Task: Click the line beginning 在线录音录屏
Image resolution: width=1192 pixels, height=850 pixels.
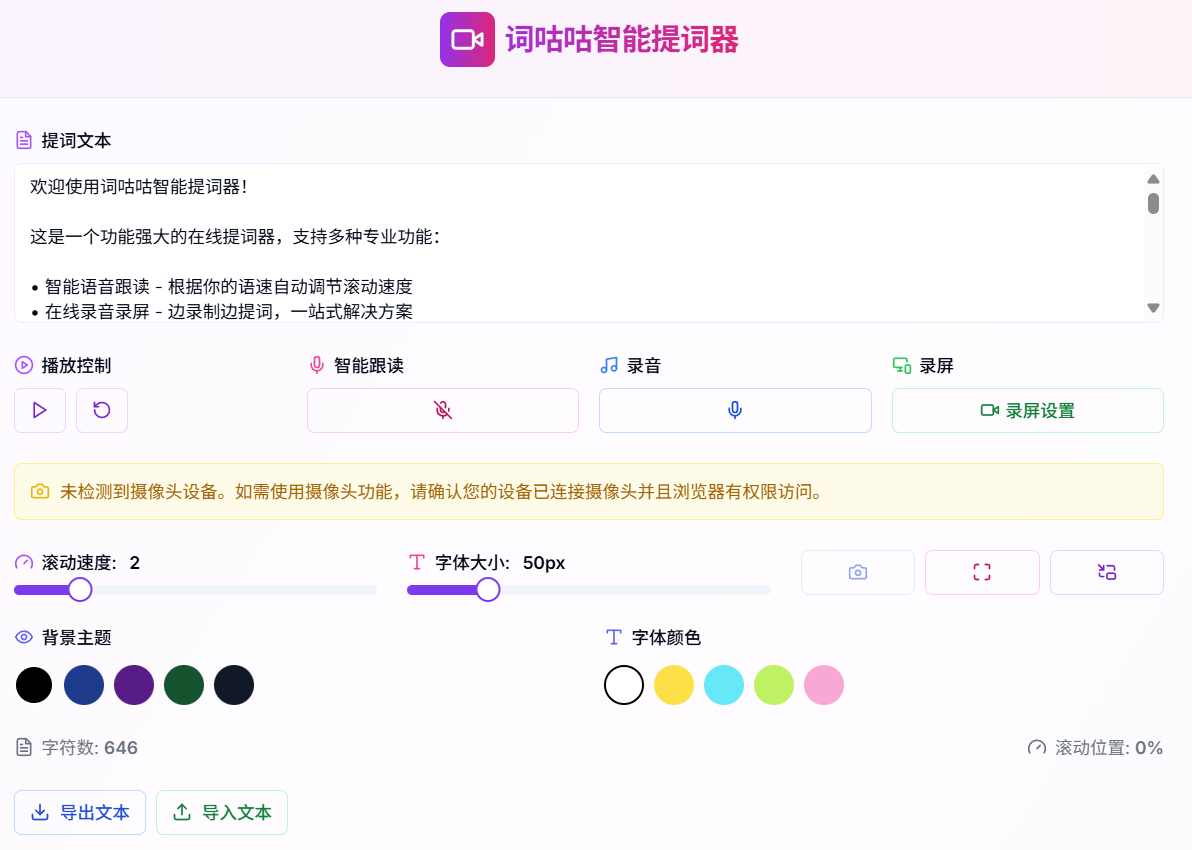Action: pyautogui.click(x=222, y=312)
